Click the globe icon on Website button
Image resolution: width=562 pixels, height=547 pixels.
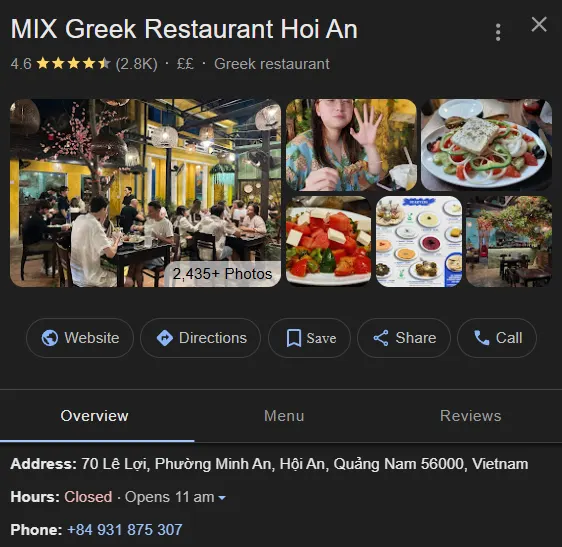(50, 338)
